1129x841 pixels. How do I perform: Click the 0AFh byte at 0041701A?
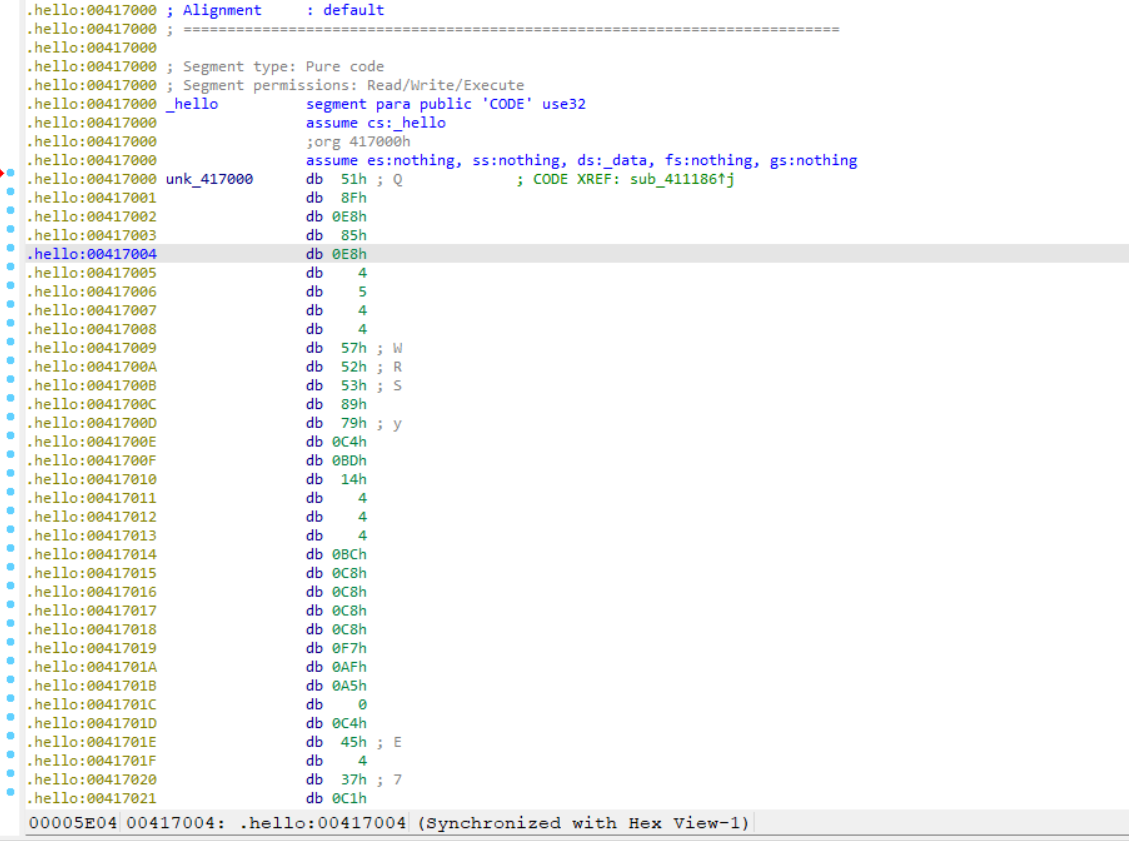point(349,667)
